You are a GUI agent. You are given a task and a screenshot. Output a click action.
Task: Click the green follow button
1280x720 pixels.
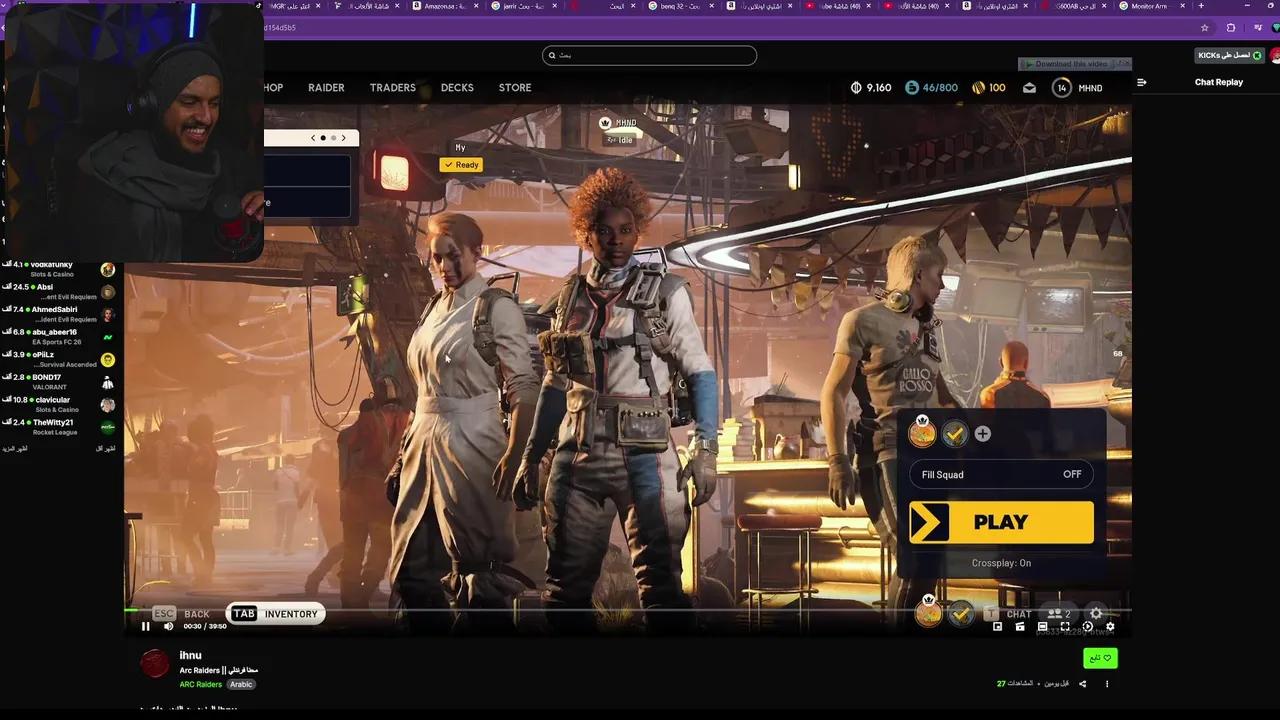coord(1100,658)
